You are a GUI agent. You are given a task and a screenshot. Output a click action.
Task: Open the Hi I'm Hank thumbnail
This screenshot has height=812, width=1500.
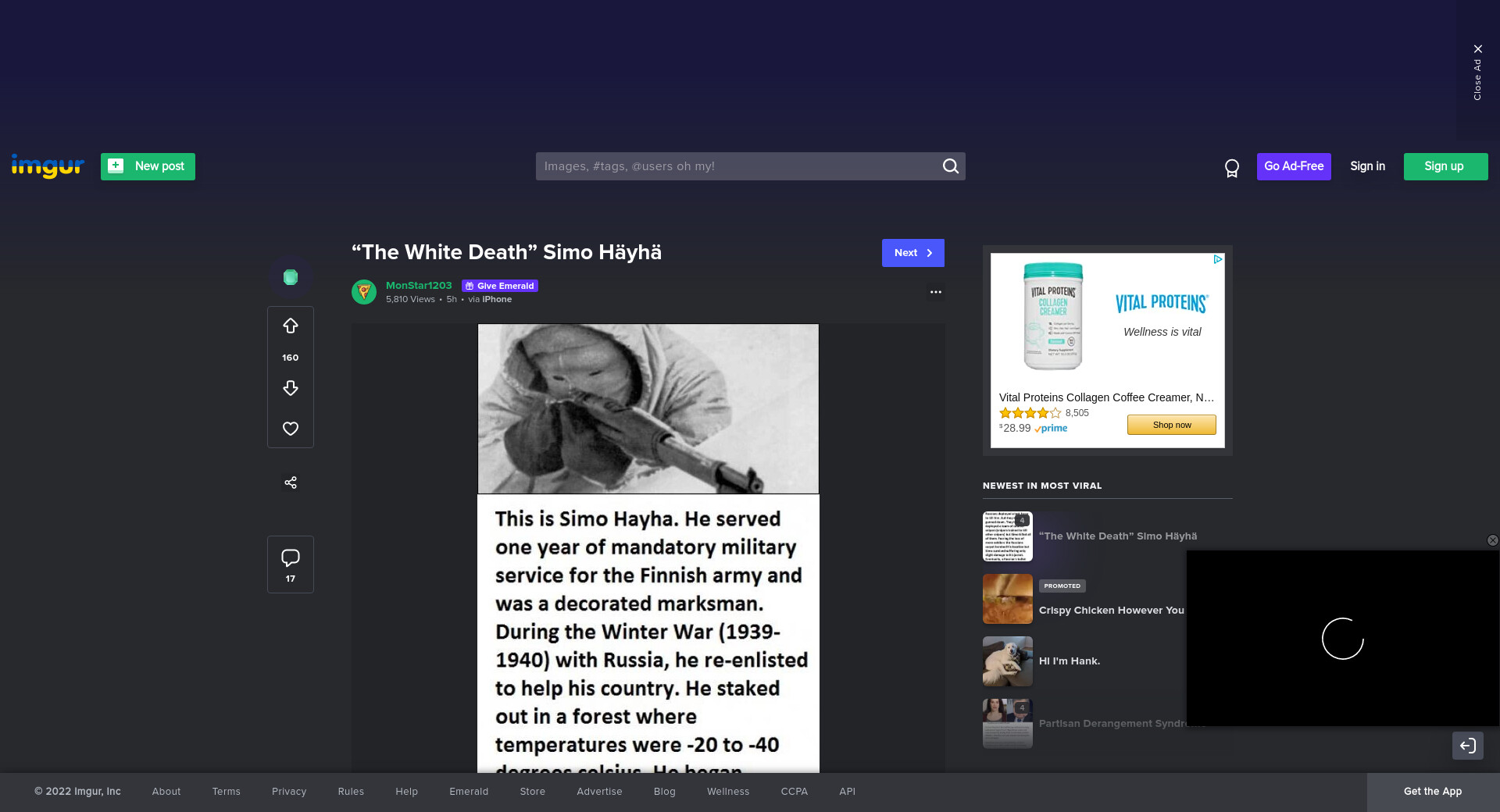click(x=1007, y=661)
